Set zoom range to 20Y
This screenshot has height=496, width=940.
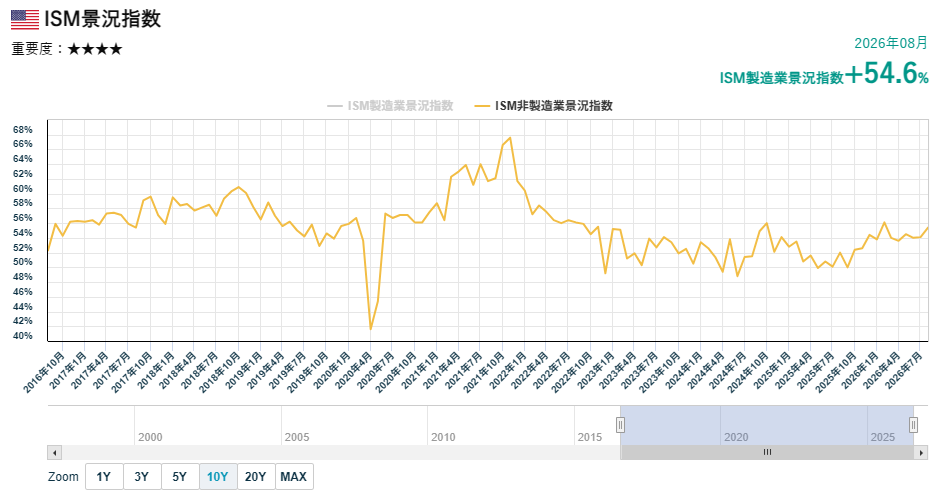point(255,477)
